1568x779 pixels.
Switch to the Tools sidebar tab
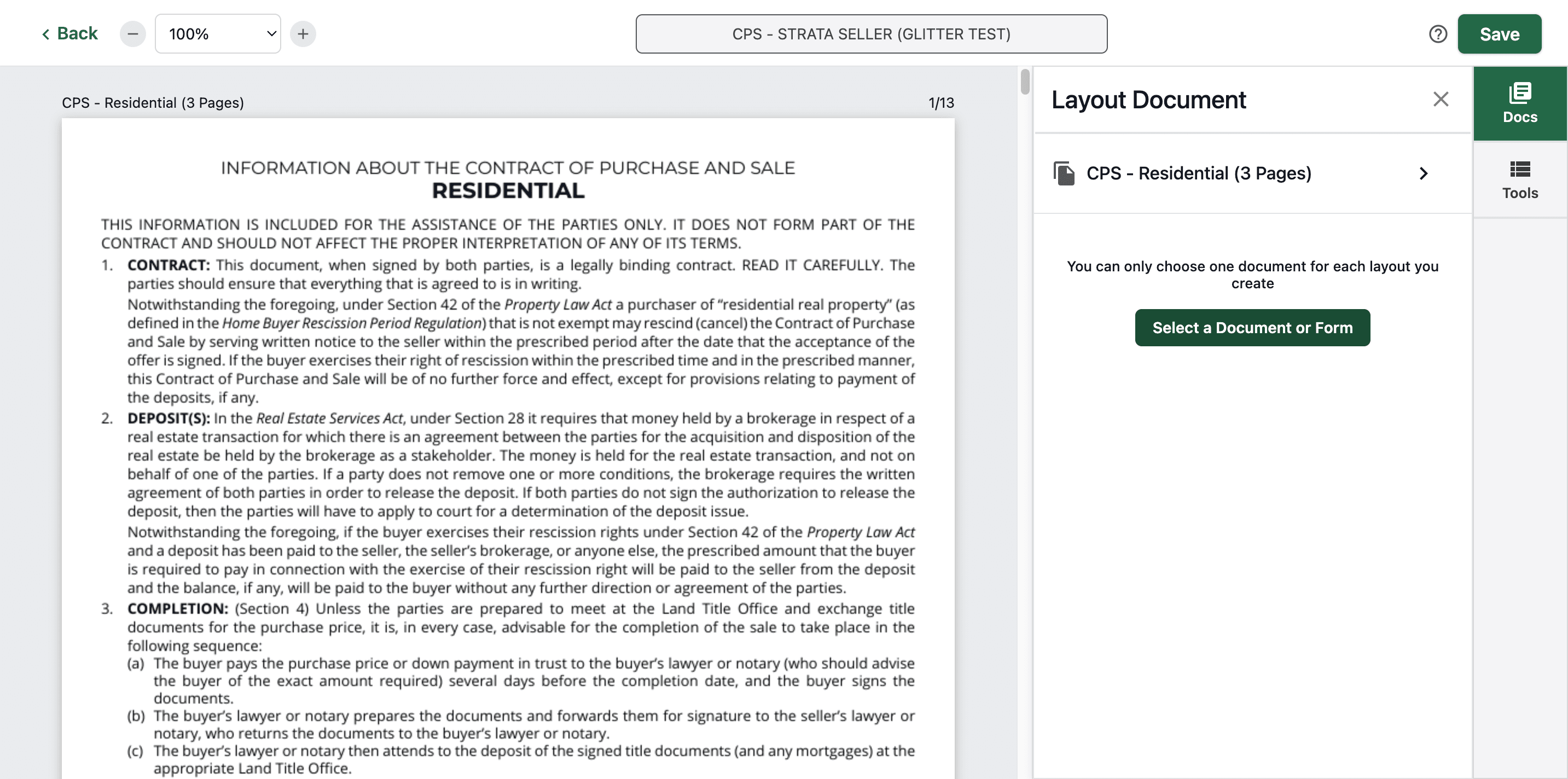pos(1520,180)
